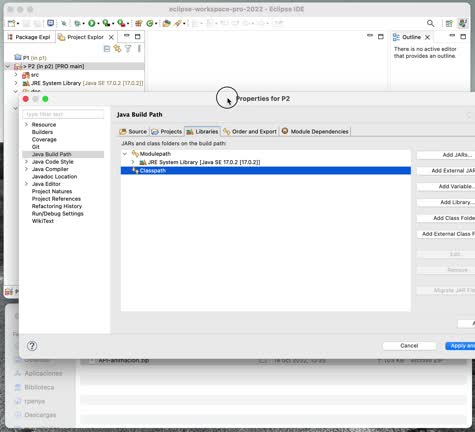This screenshot has height=432, width=475.
Task: Minimize the Project Explorer view
Action: pos(127,36)
